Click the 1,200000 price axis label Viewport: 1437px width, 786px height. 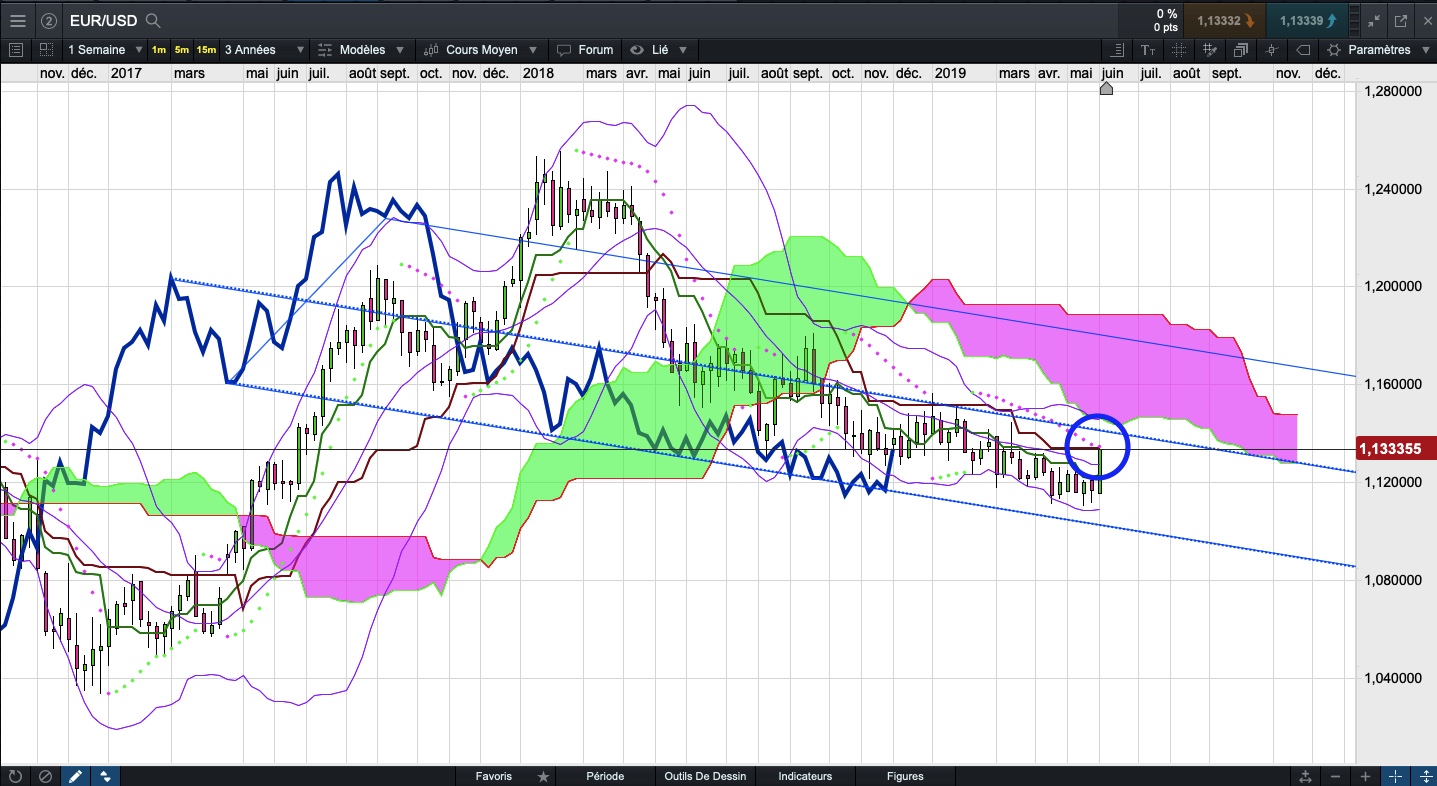(1391, 288)
